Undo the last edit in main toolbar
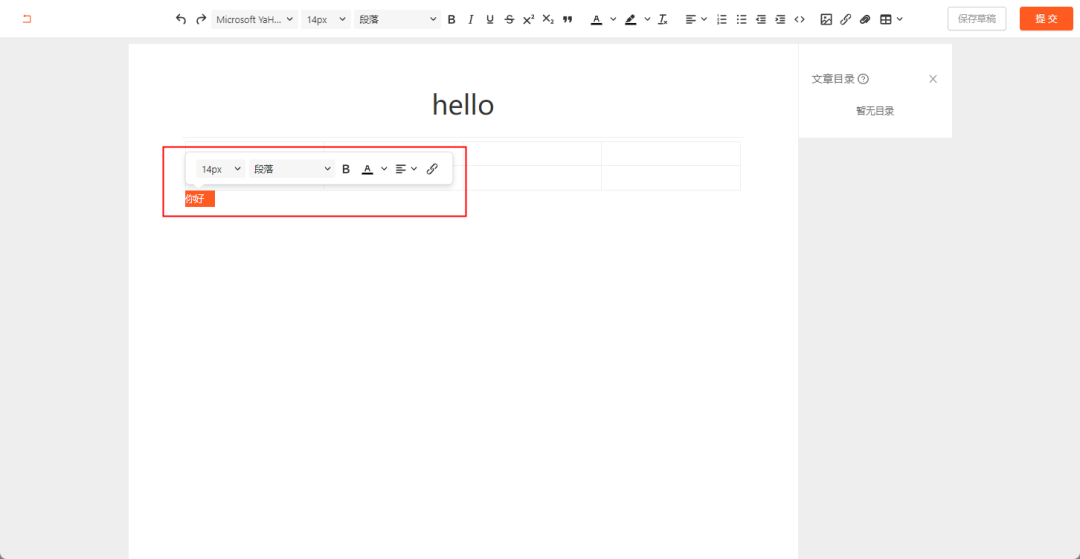Viewport: 1080px width, 559px height. (x=181, y=19)
